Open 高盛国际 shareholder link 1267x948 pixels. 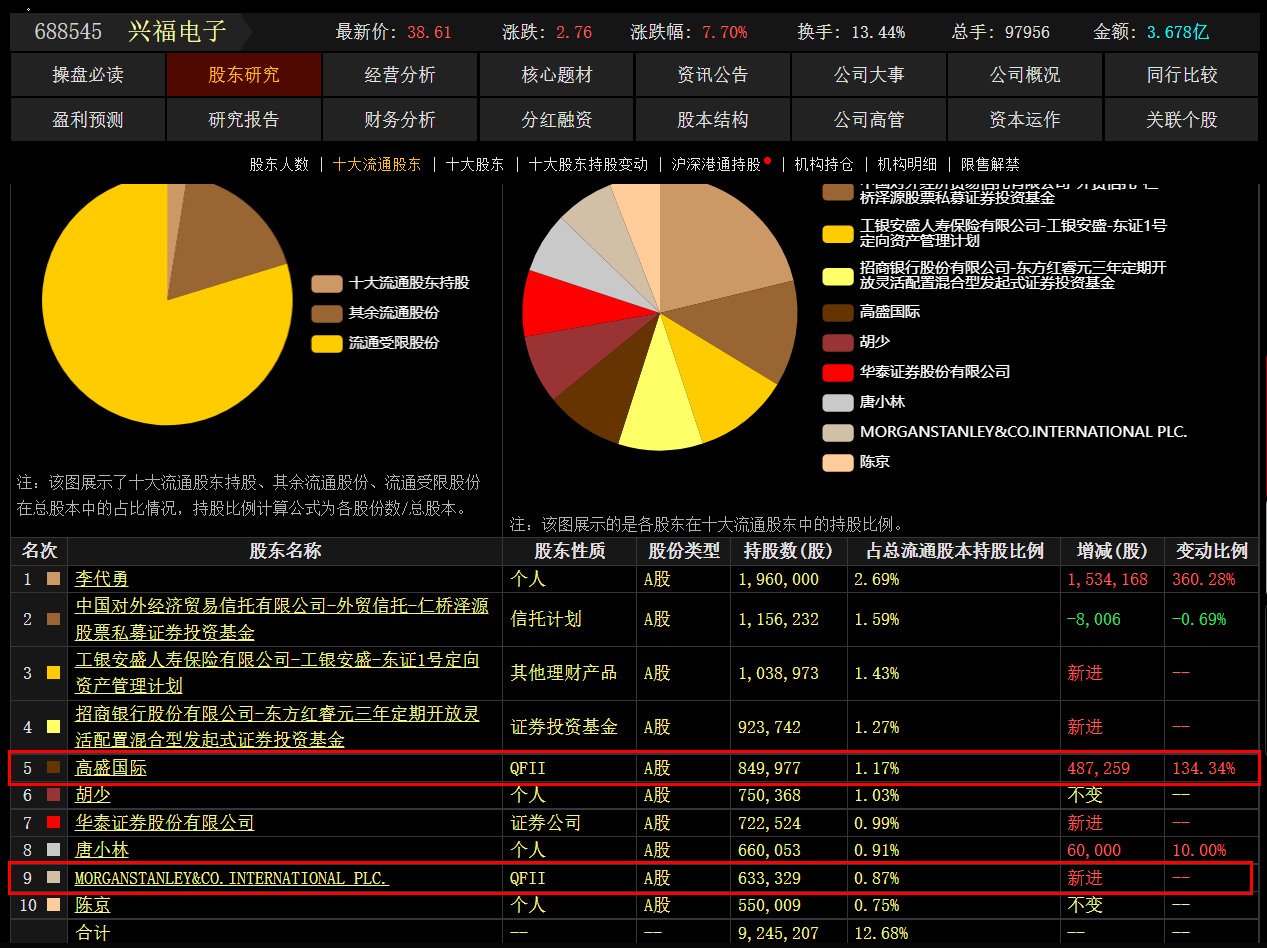pos(111,768)
